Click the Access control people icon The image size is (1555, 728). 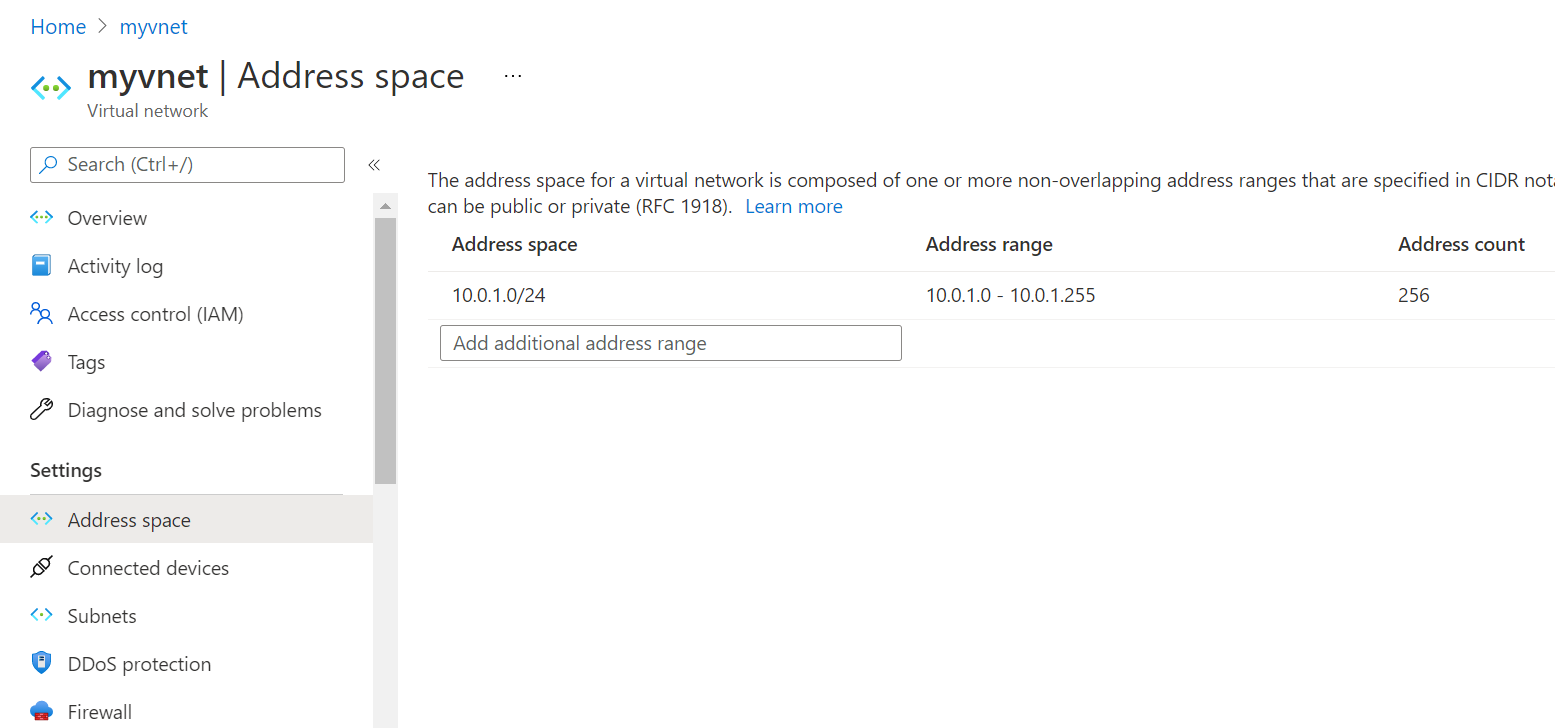coord(41,314)
